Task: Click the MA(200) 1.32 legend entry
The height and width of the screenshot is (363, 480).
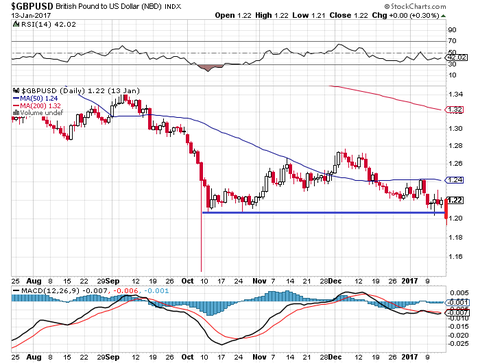Action: pyautogui.click(x=37, y=106)
